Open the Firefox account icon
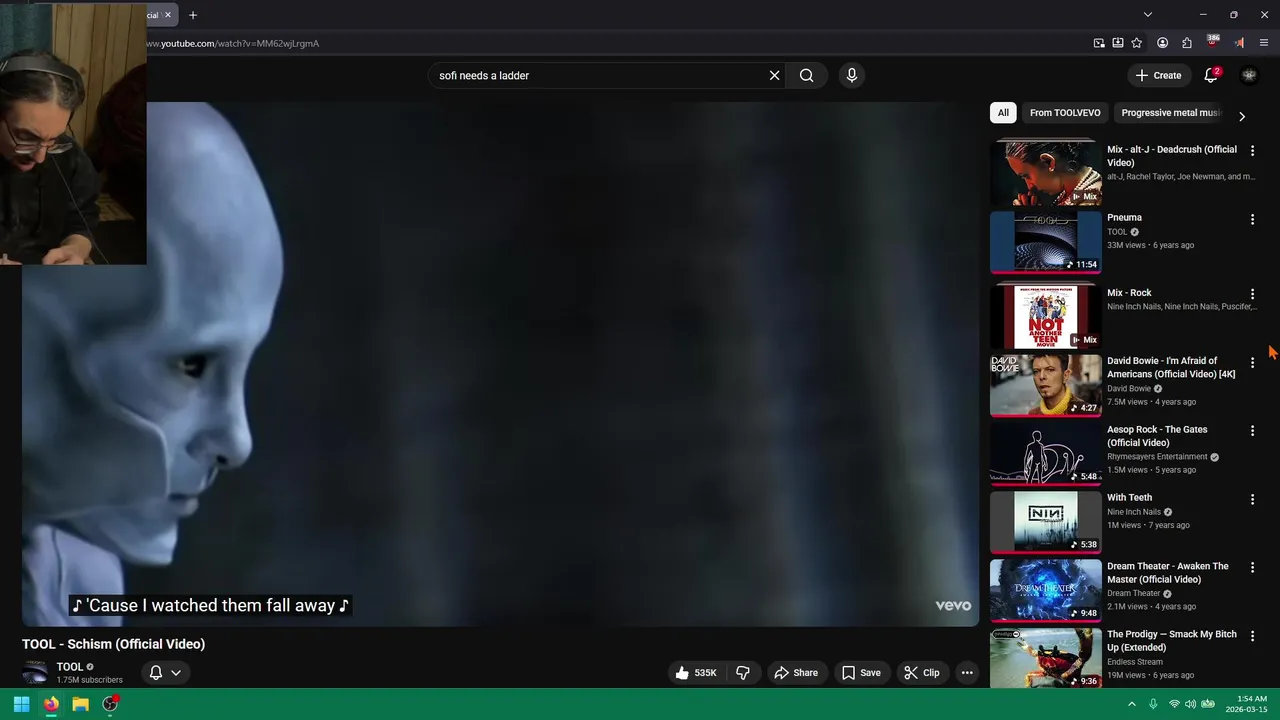The height and width of the screenshot is (720, 1280). pyautogui.click(x=1163, y=43)
